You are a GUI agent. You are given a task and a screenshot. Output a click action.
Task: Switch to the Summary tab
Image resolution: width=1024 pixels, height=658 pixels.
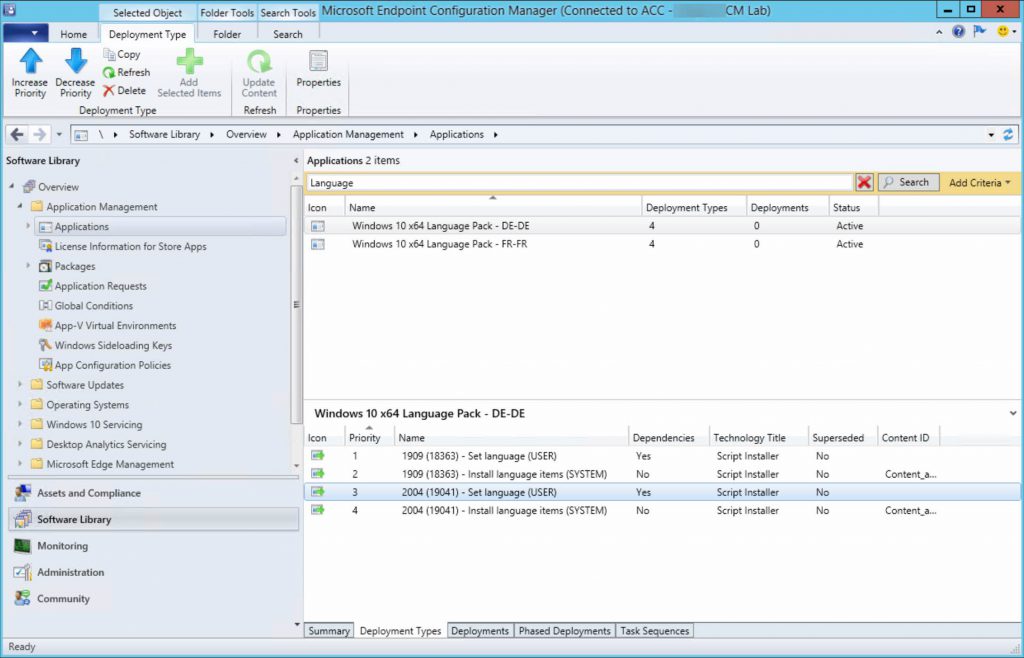(328, 631)
